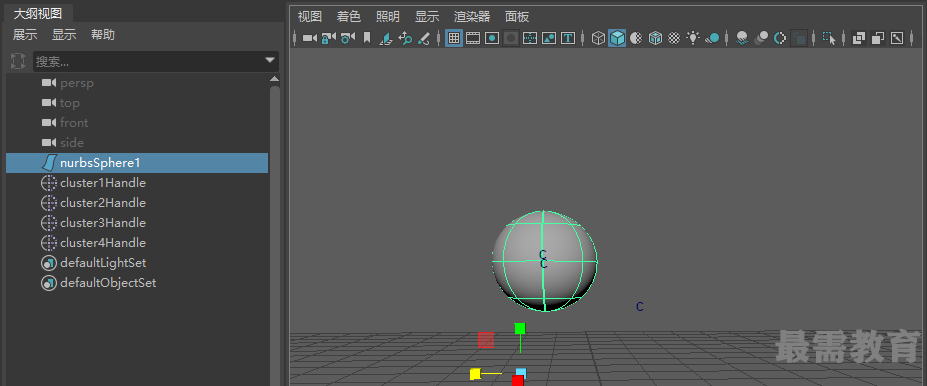Click the Smooth Shade All cube icon
This screenshot has width=927, height=386.
click(617, 38)
